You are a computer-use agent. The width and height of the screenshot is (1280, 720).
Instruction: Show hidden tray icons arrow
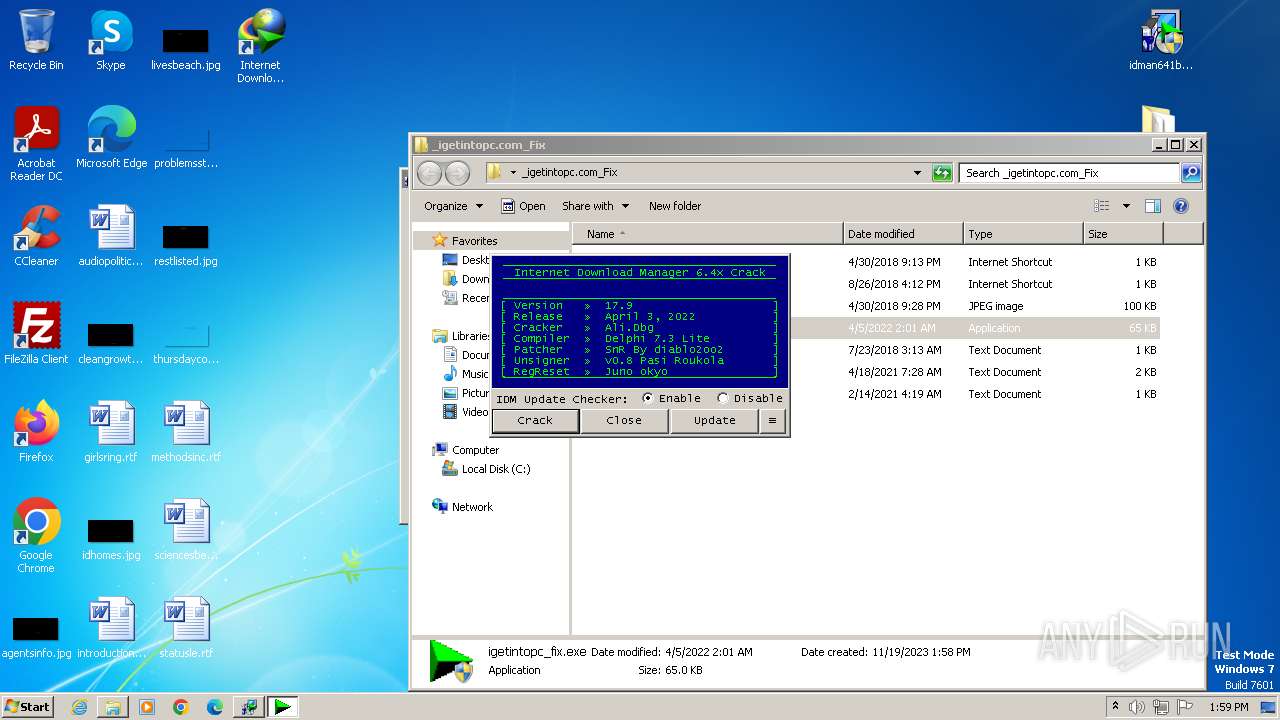pyautogui.click(x=1115, y=707)
